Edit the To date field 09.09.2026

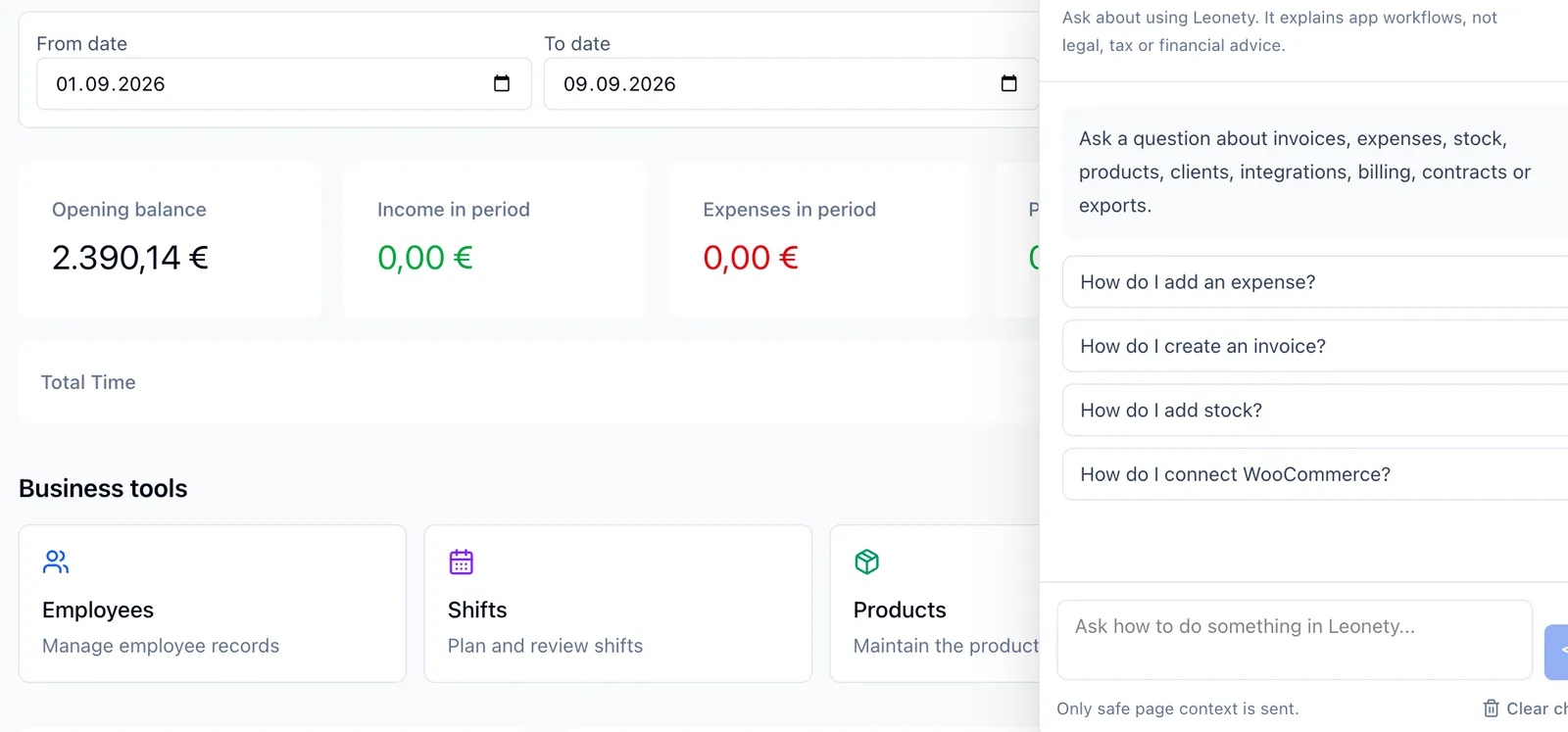pyautogui.click(x=791, y=83)
